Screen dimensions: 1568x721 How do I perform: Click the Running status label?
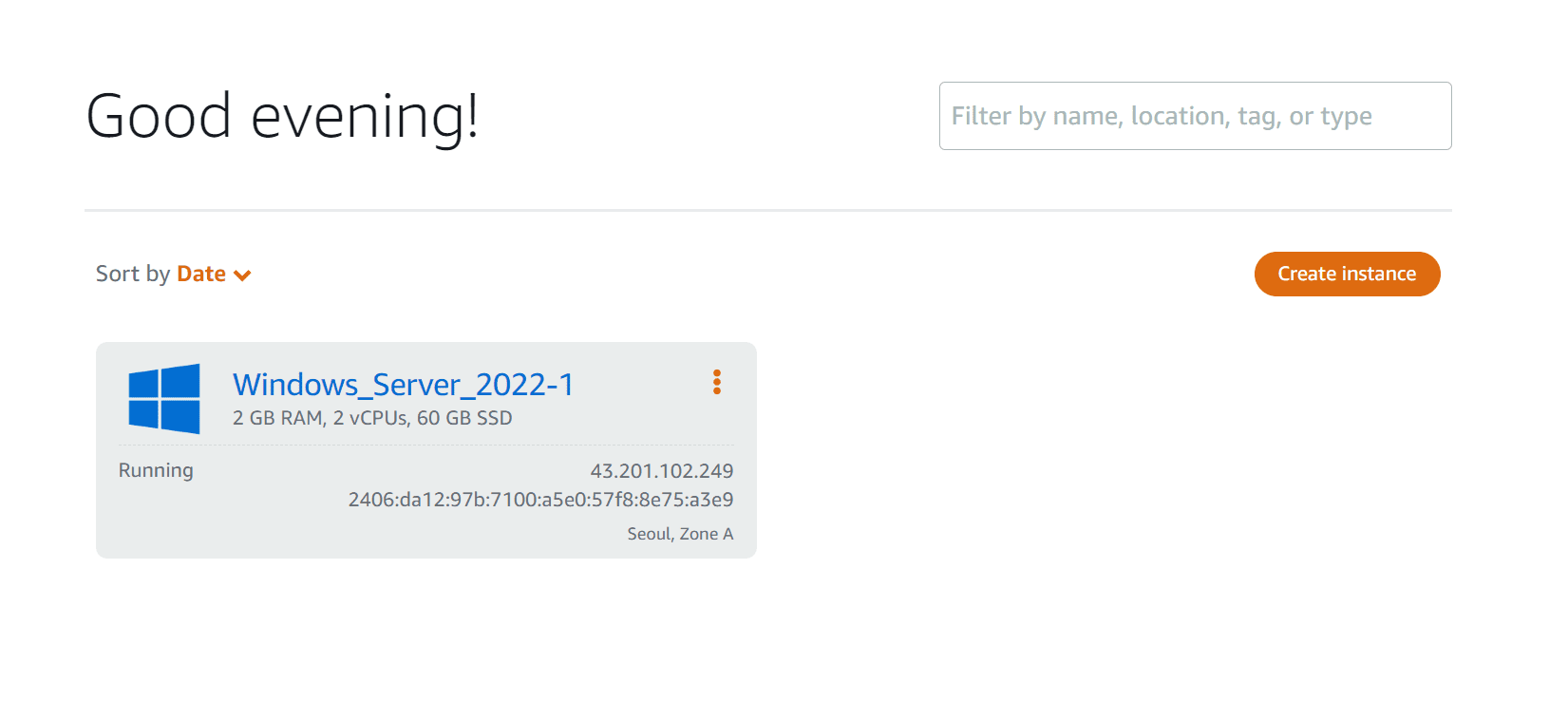point(156,470)
